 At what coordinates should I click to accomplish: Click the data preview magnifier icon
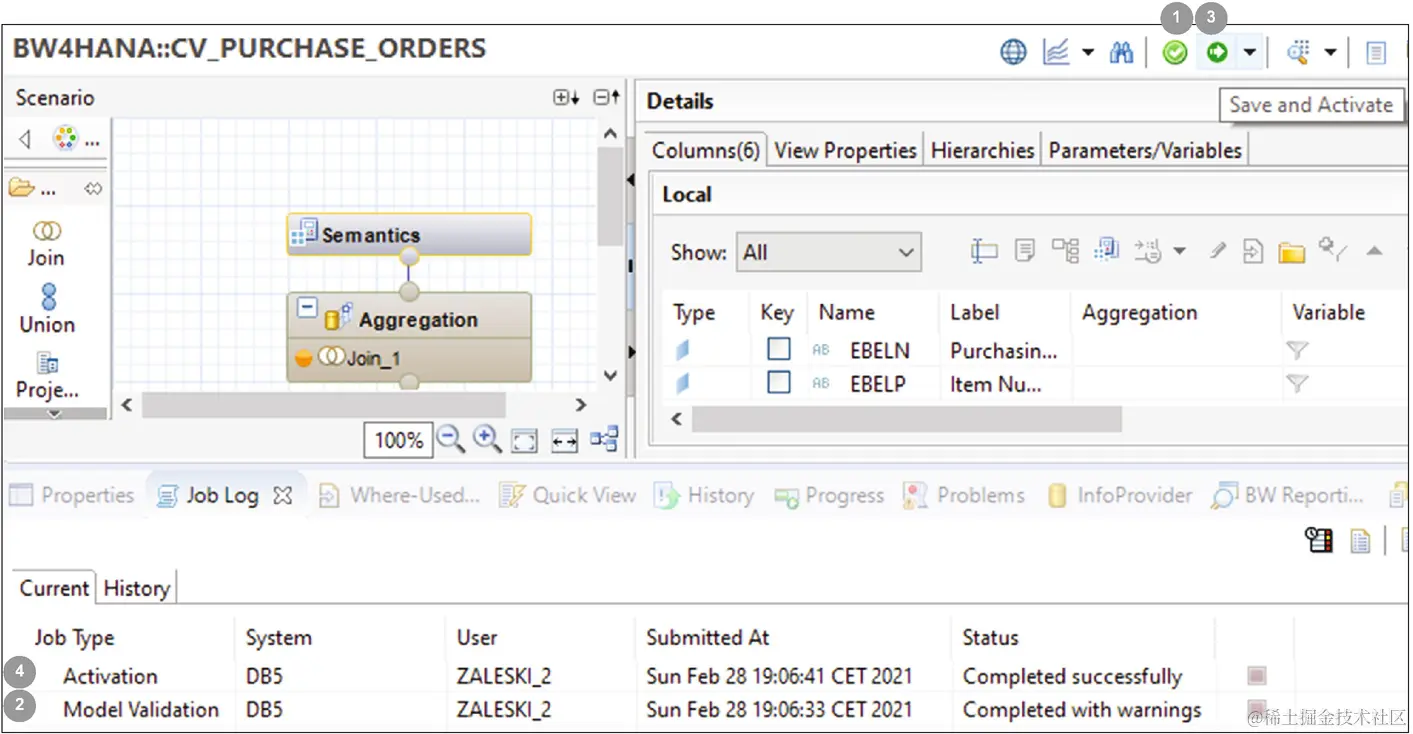pyautogui.click(x=1299, y=53)
